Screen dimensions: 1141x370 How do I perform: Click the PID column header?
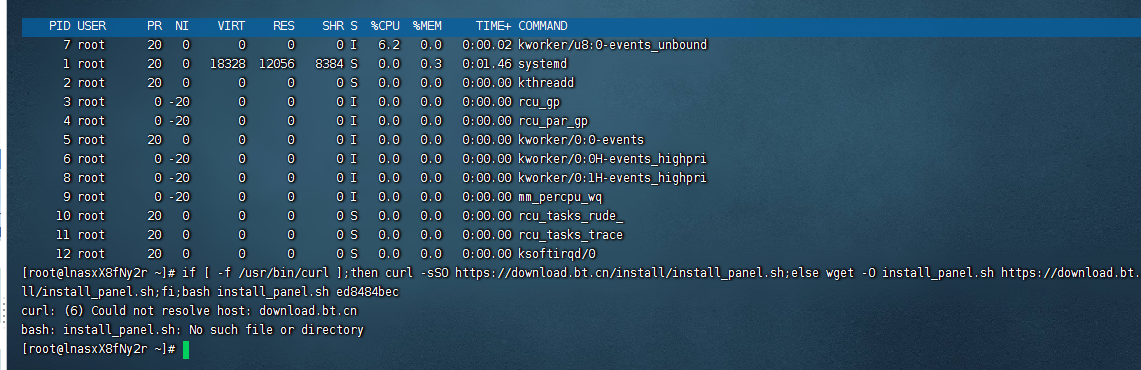click(60, 26)
